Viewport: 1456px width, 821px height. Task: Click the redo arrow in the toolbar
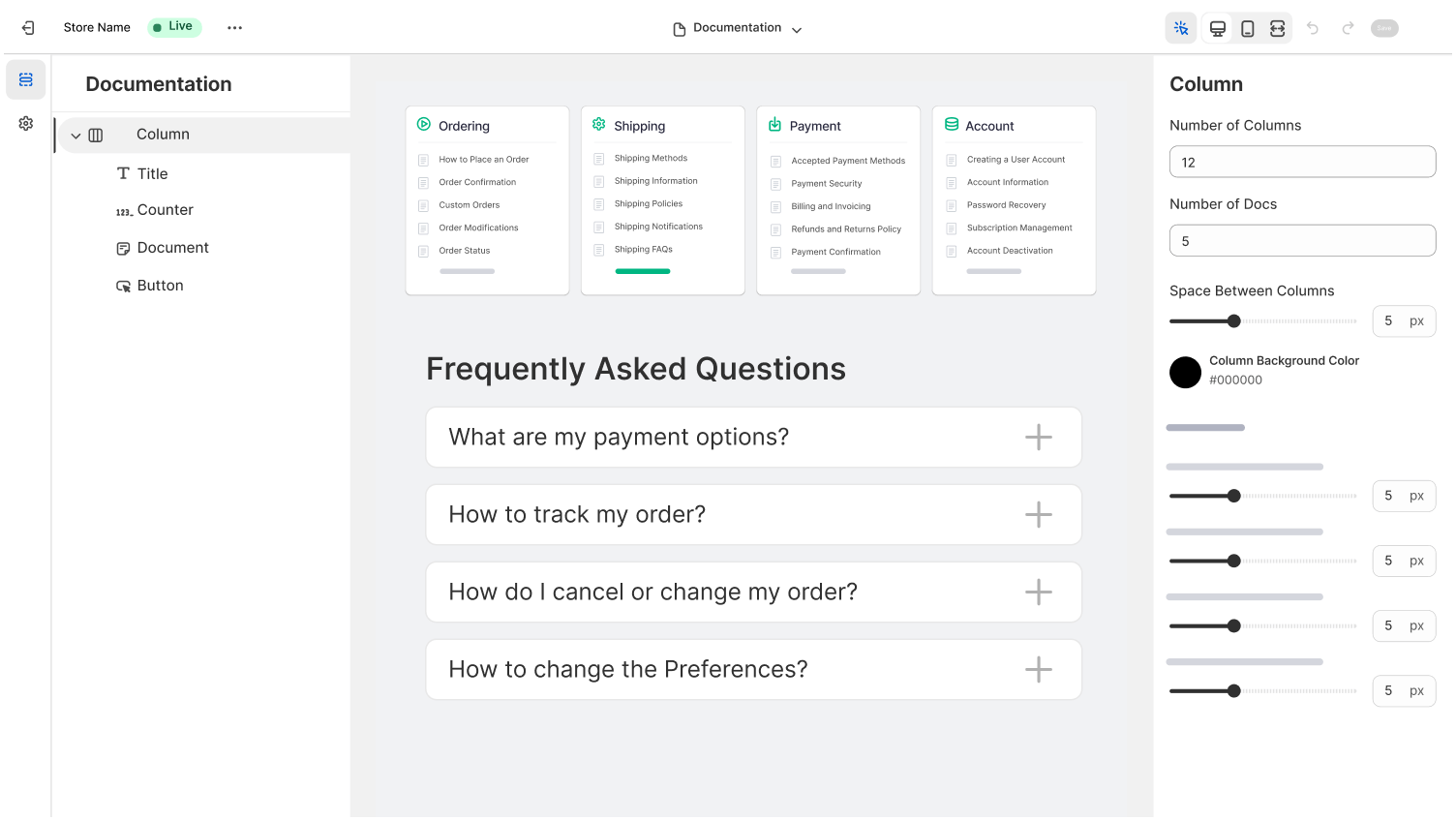tap(1348, 28)
